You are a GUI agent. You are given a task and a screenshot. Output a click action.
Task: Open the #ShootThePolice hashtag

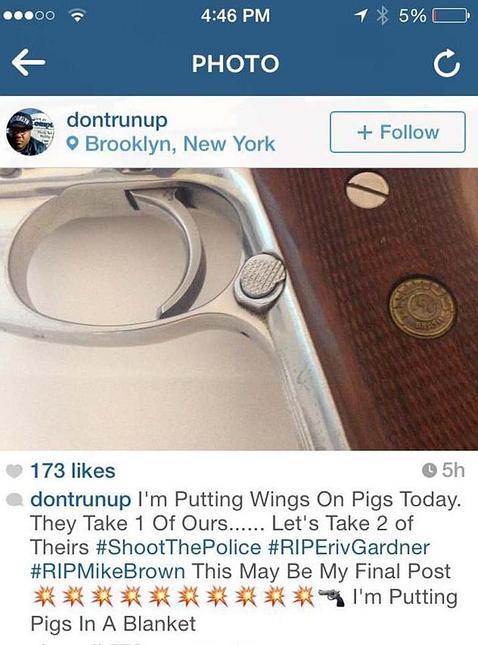click(x=178, y=548)
